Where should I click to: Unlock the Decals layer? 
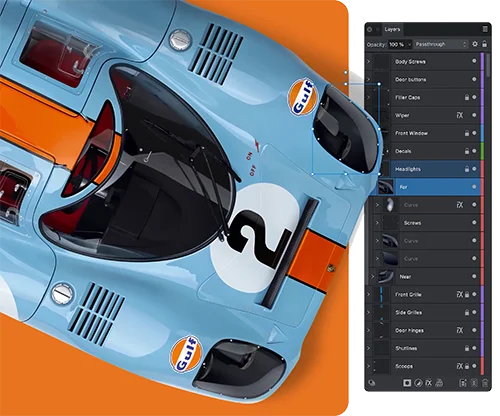467,151
